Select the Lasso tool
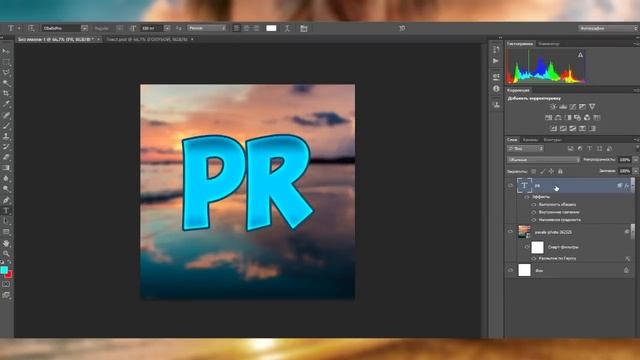The width and height of the screenshot is (640, 360). tap(6, 72)
